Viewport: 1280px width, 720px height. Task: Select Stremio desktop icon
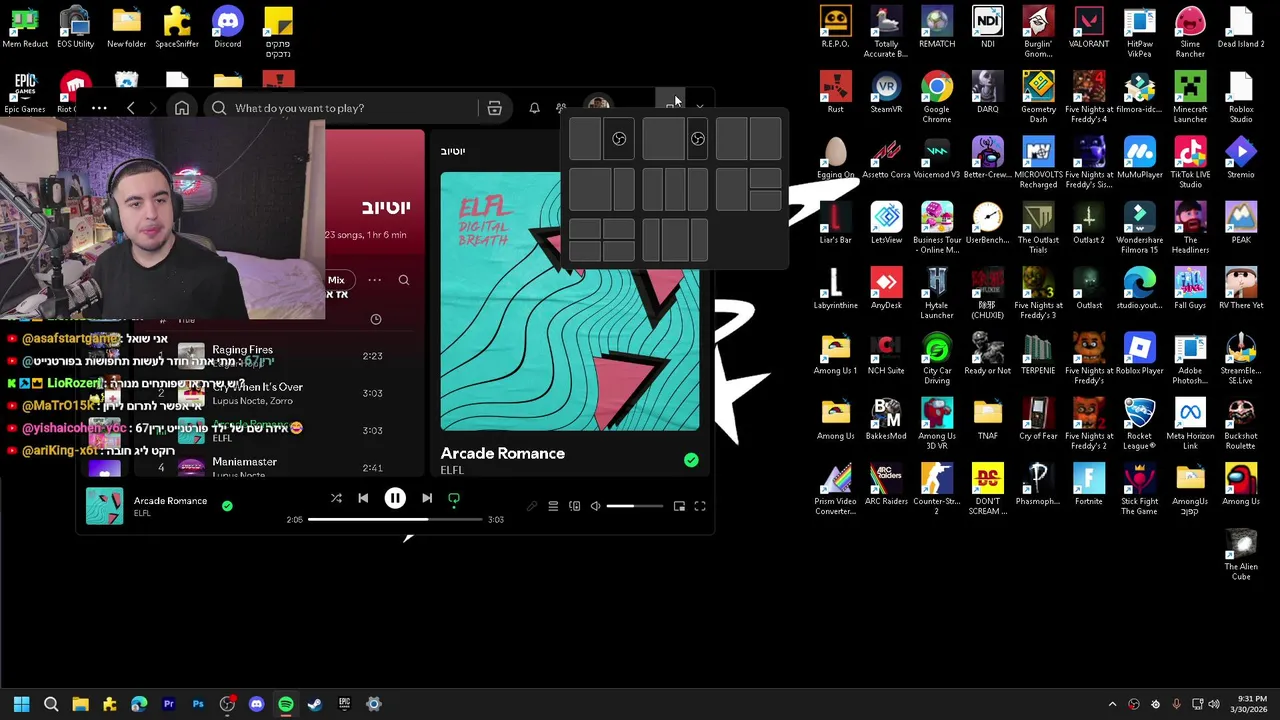point(1241,158)
